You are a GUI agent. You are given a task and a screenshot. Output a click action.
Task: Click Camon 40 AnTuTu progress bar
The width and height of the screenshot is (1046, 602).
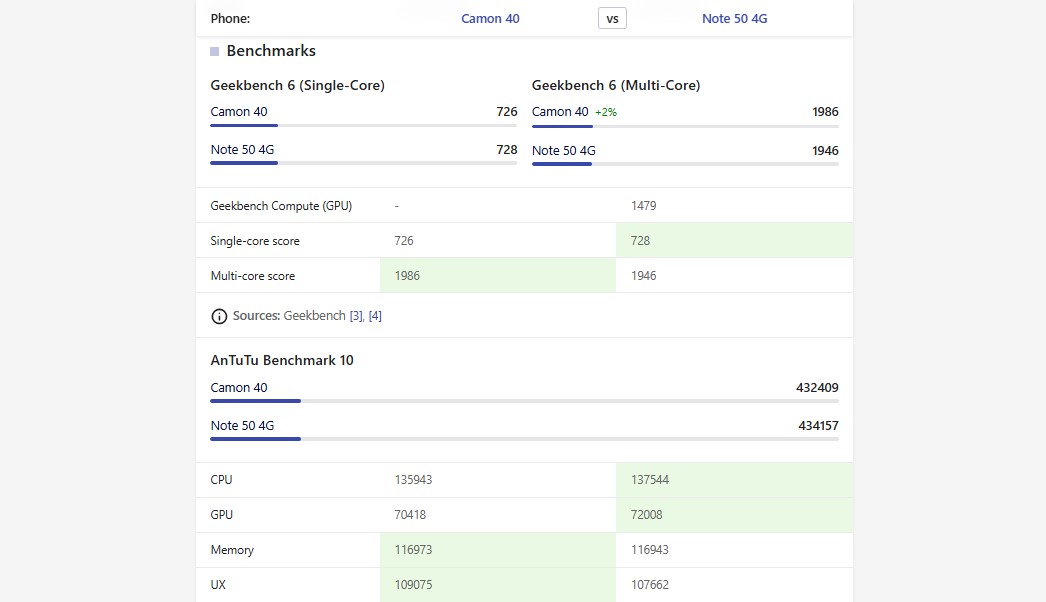coord(524,401)
